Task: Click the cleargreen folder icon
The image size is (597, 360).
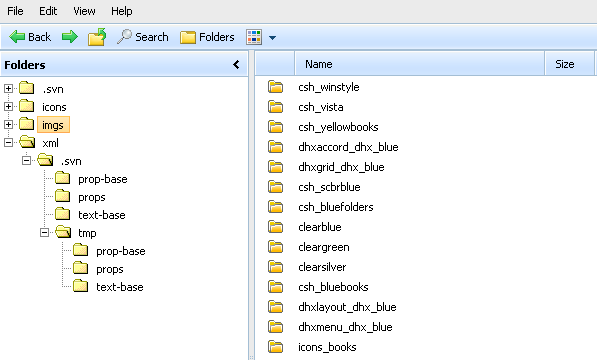Action: (x=275, y=247)
